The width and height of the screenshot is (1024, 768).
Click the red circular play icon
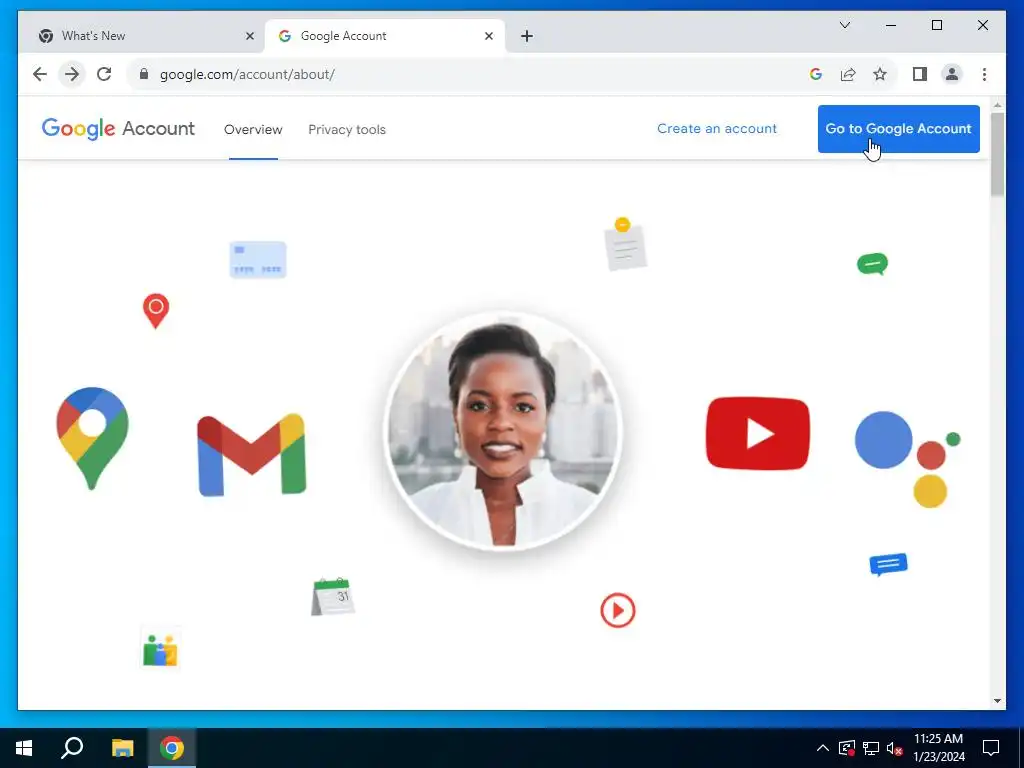tap(617, 610)
